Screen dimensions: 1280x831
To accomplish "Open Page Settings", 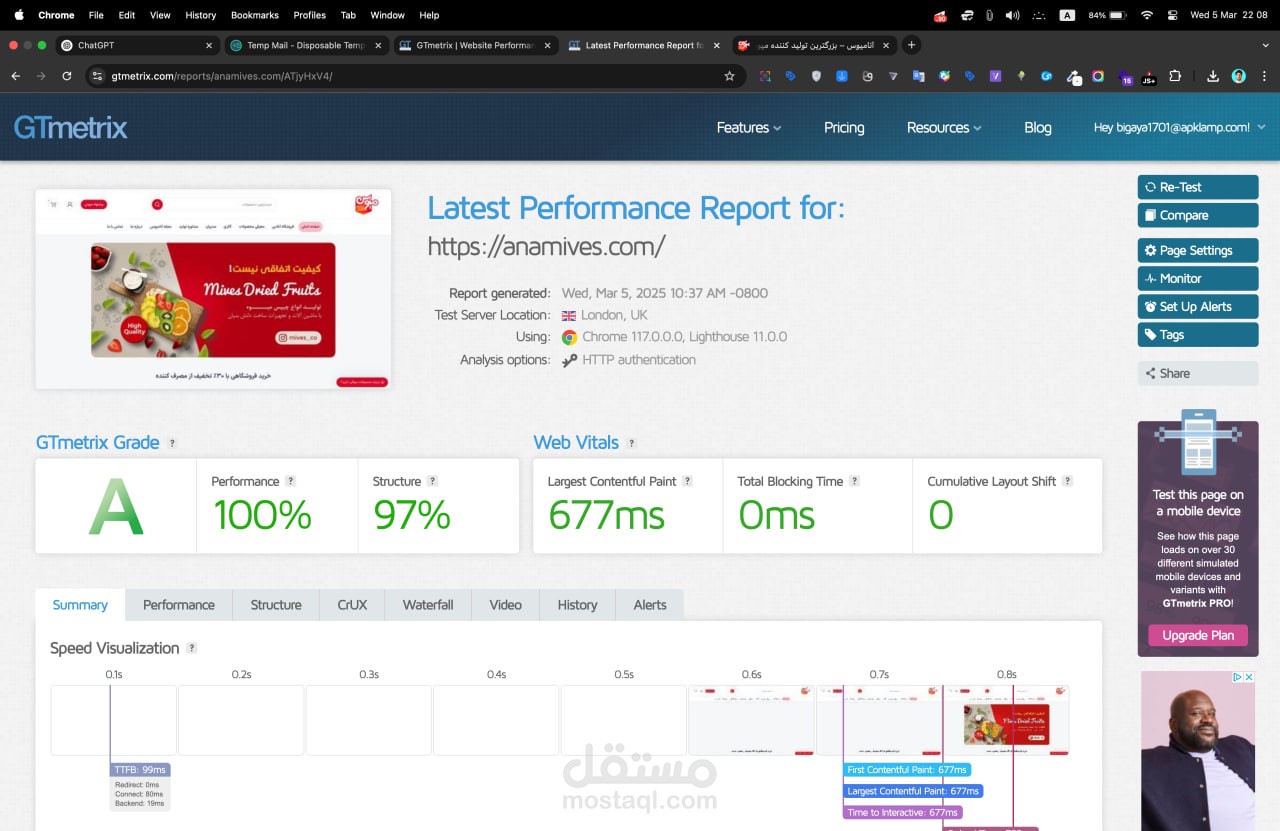I will click(x=1198, y=251).
